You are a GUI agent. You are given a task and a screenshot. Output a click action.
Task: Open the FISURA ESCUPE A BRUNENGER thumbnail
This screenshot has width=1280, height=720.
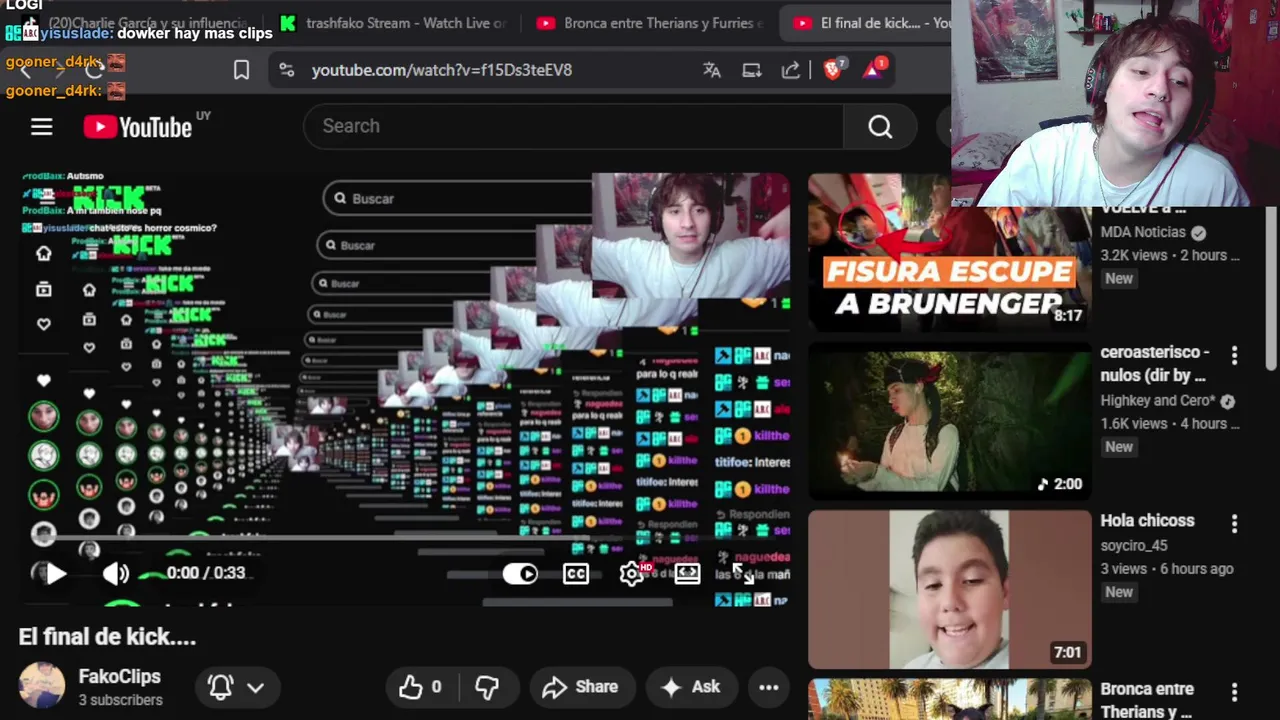(x=949, y=252)
